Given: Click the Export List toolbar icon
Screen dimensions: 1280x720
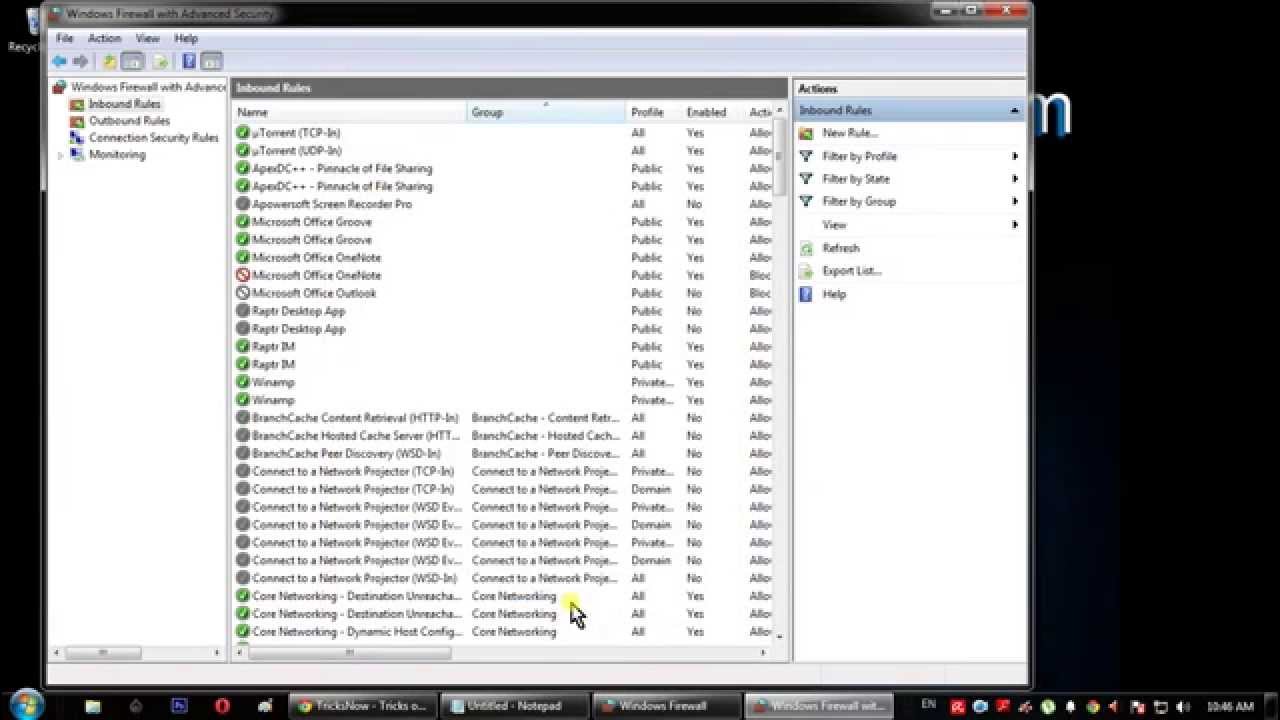Looking at the screenshot, I should tap(159, 61).
